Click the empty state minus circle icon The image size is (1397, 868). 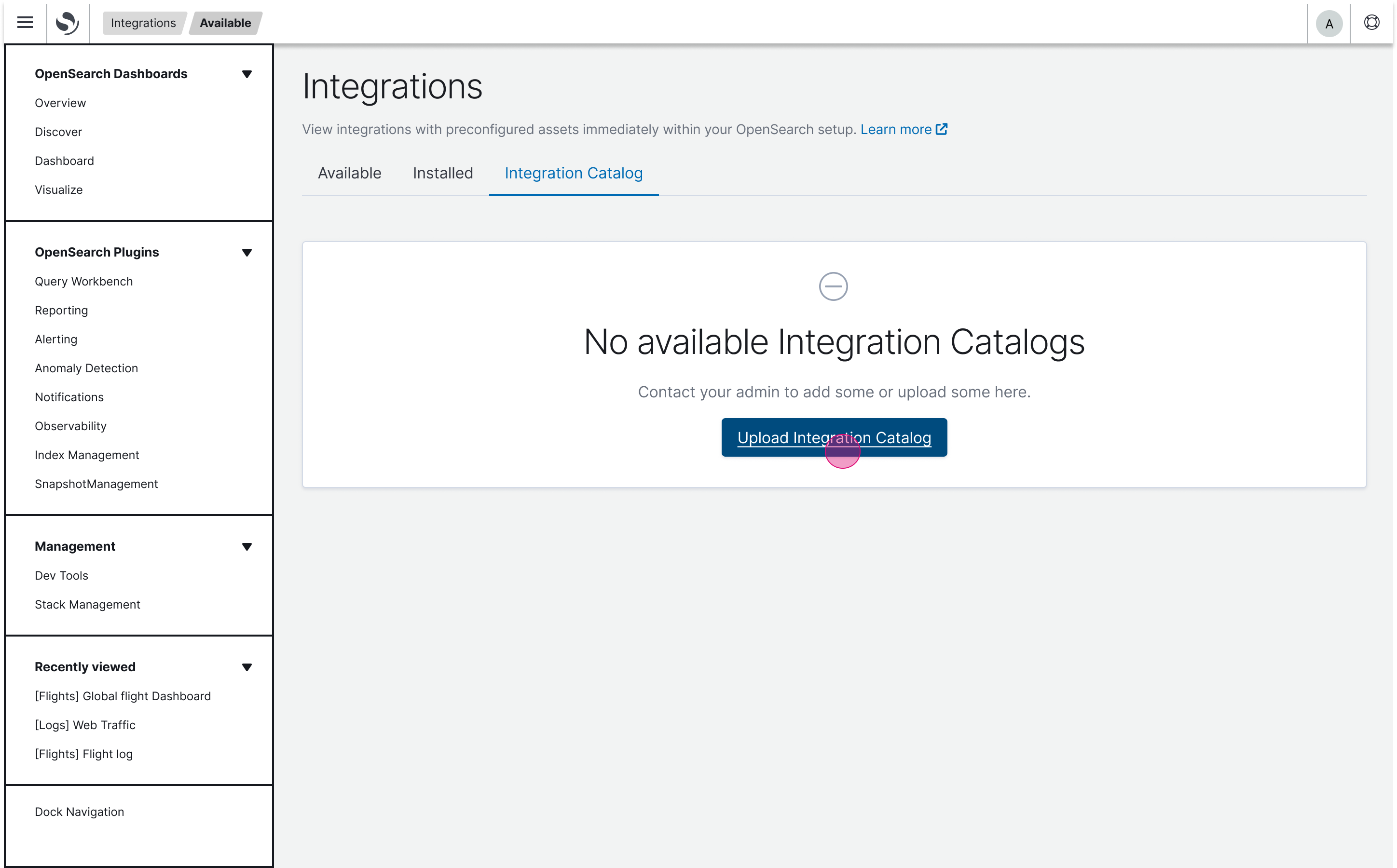[x=833, y=286]
